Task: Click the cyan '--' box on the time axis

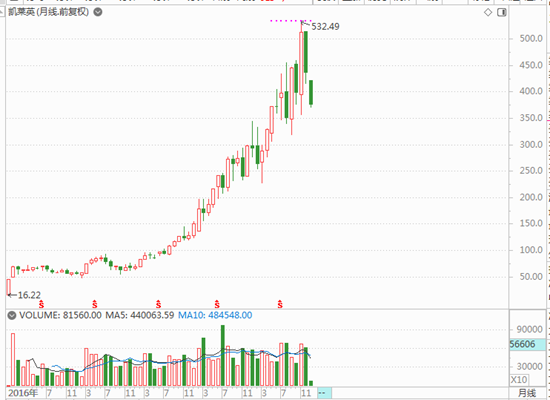Action: tap(324, 393)
